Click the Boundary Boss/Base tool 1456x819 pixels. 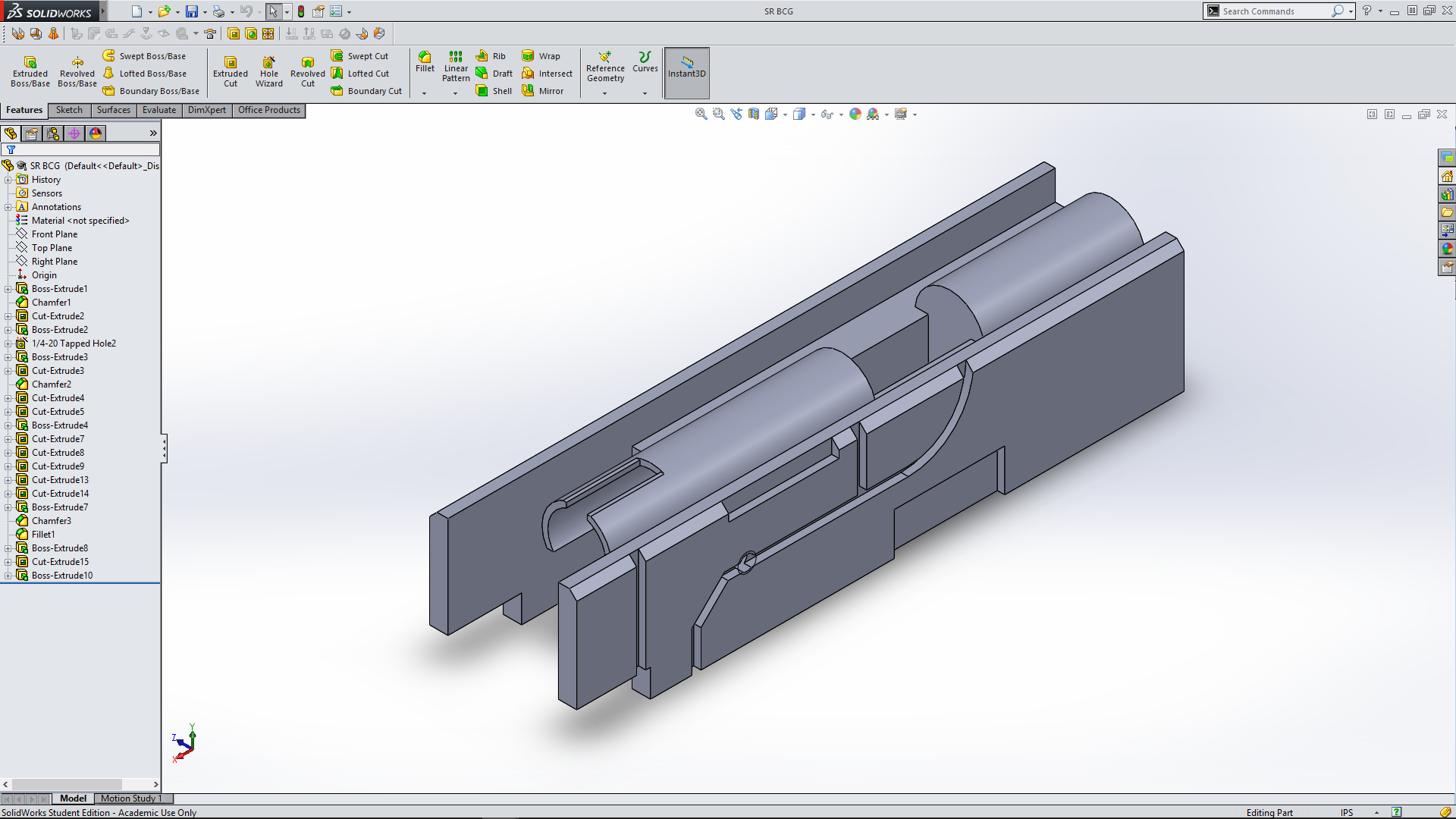(x=151, y=91)
